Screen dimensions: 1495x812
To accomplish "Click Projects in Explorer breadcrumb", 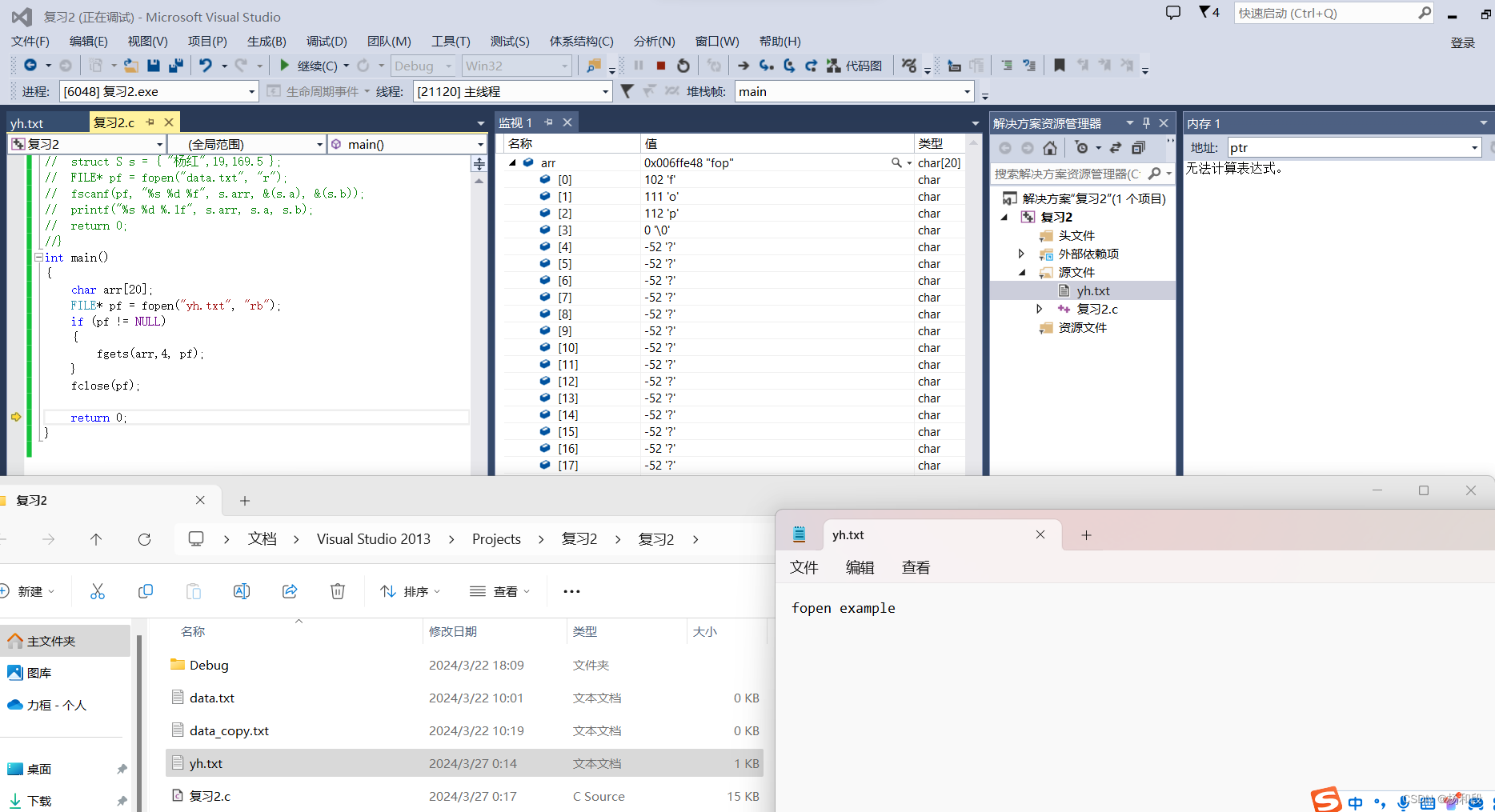I will (x=496, y=539).
